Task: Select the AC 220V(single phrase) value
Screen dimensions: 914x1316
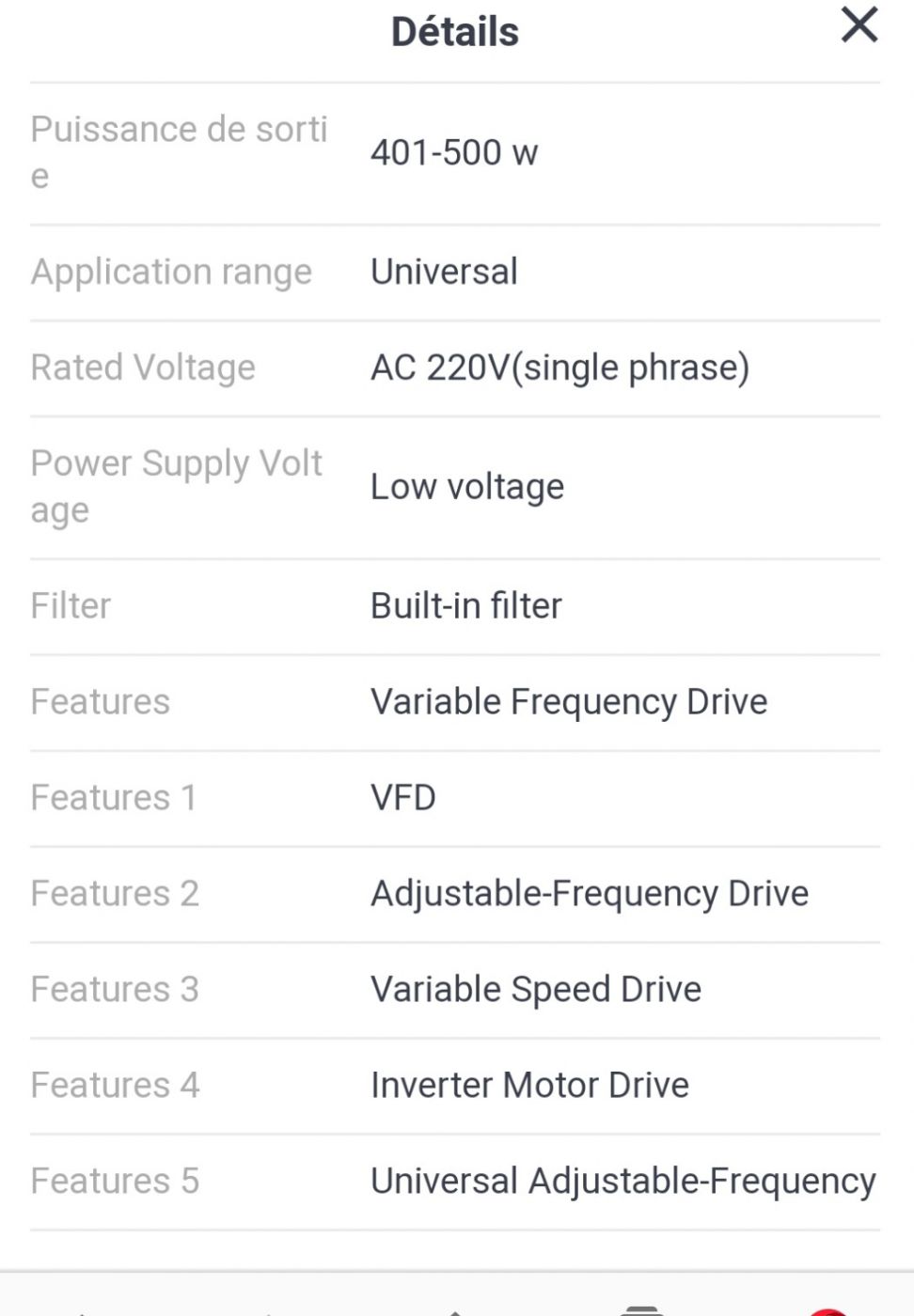Action: 559,368
